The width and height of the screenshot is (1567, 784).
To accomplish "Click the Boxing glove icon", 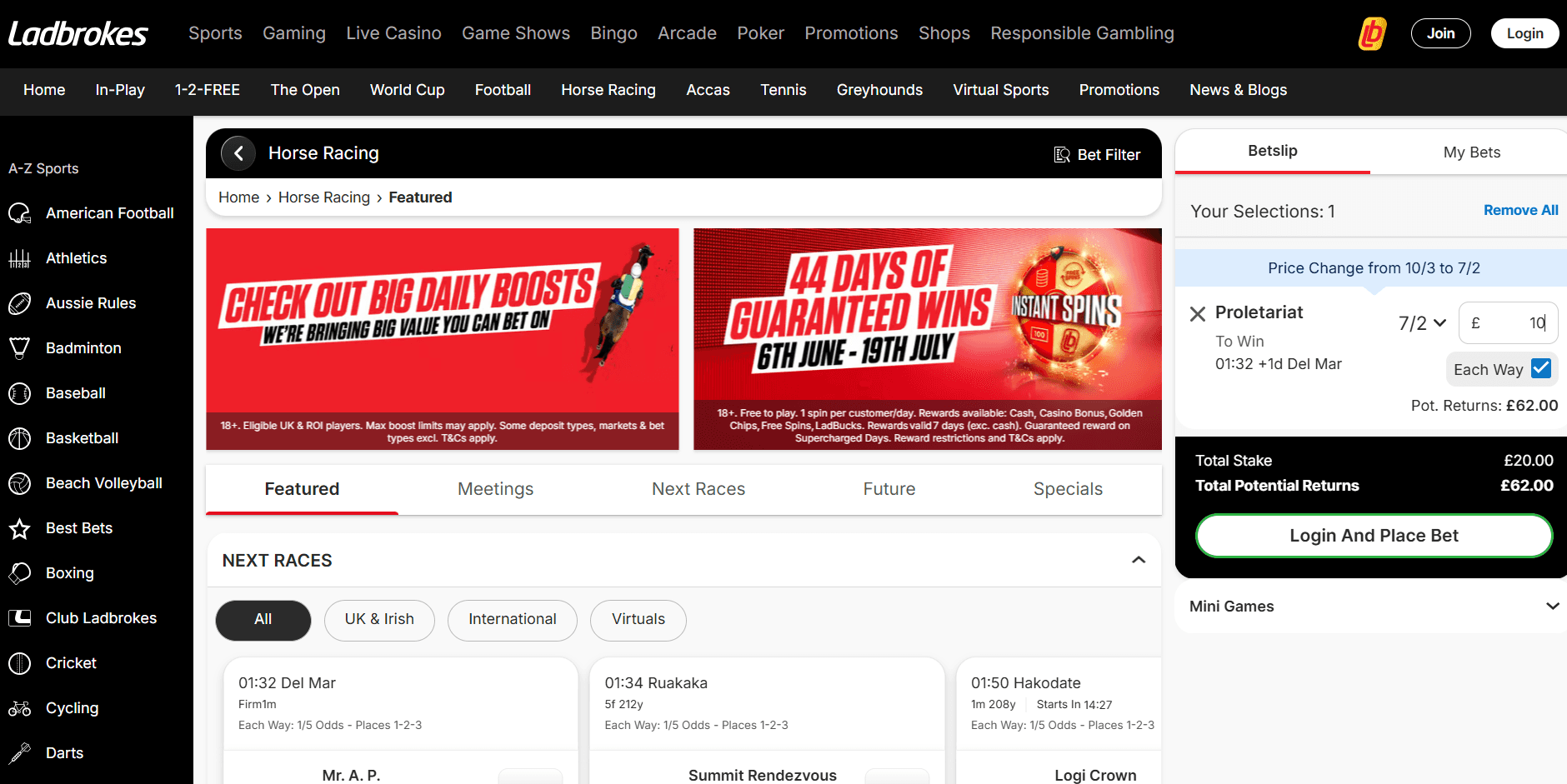I will (20, 573).
